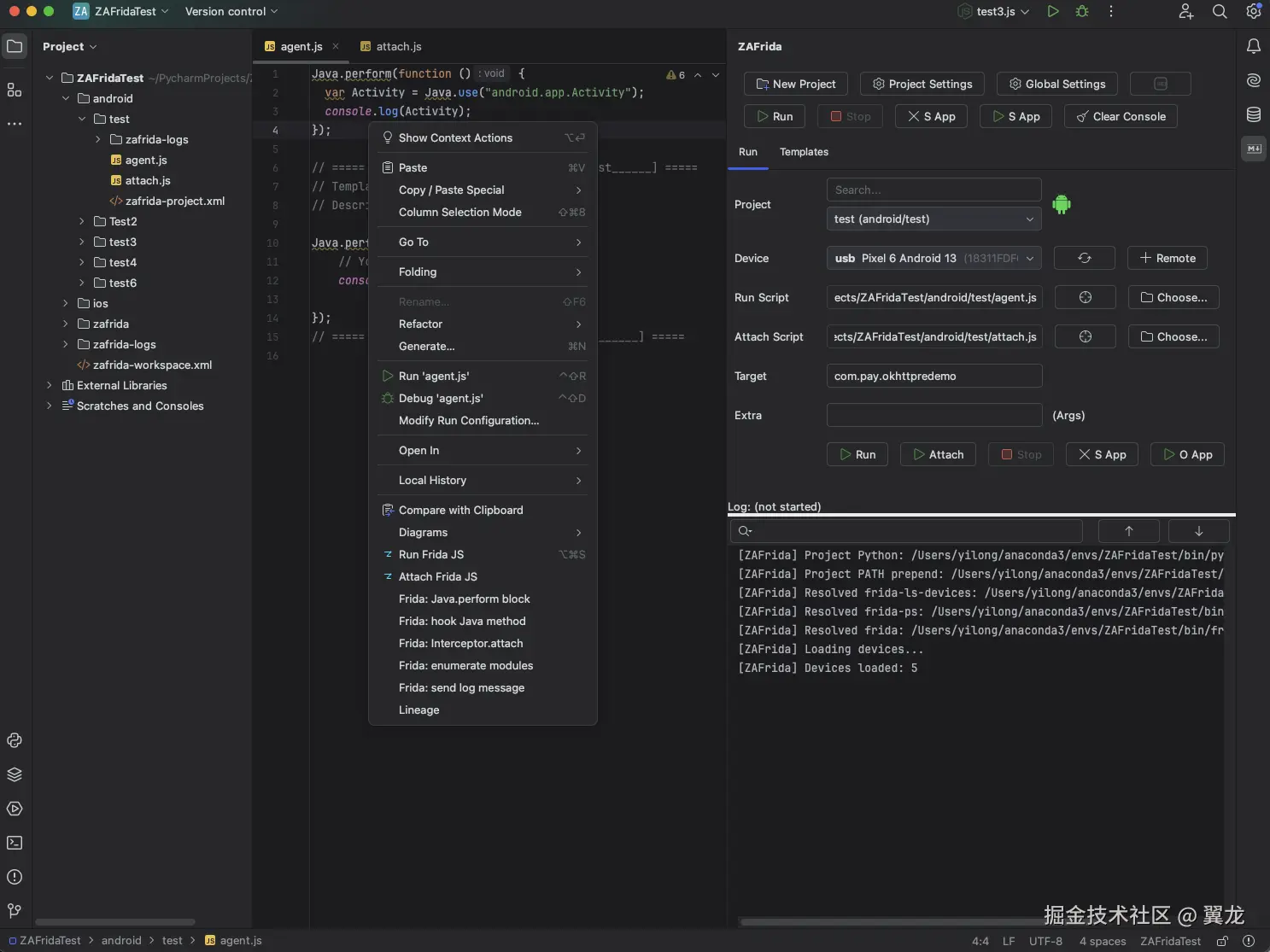
Task: Expand the zafrida-logs folder under test
Action: coord(97,139)
